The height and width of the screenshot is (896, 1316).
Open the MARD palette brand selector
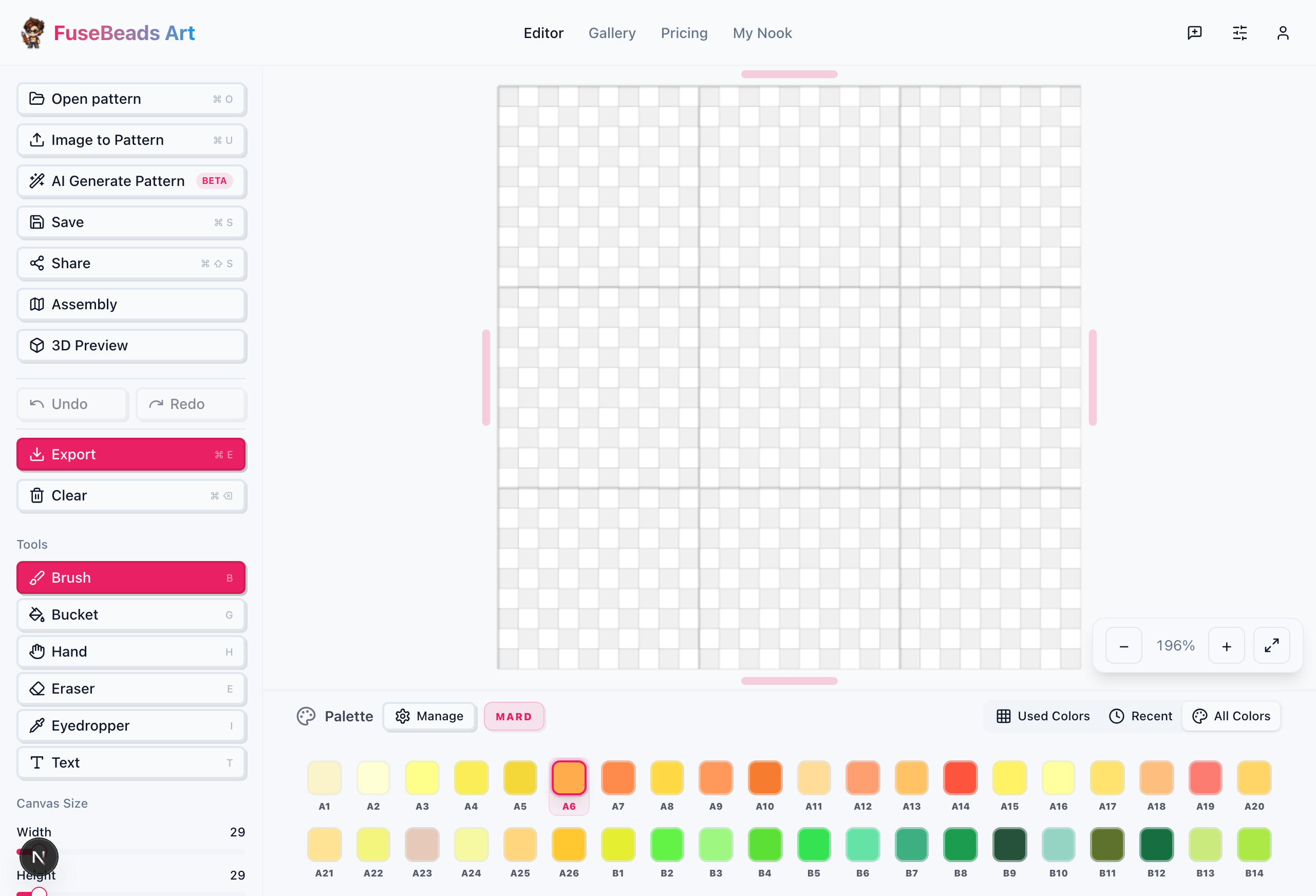coord(514,717)
